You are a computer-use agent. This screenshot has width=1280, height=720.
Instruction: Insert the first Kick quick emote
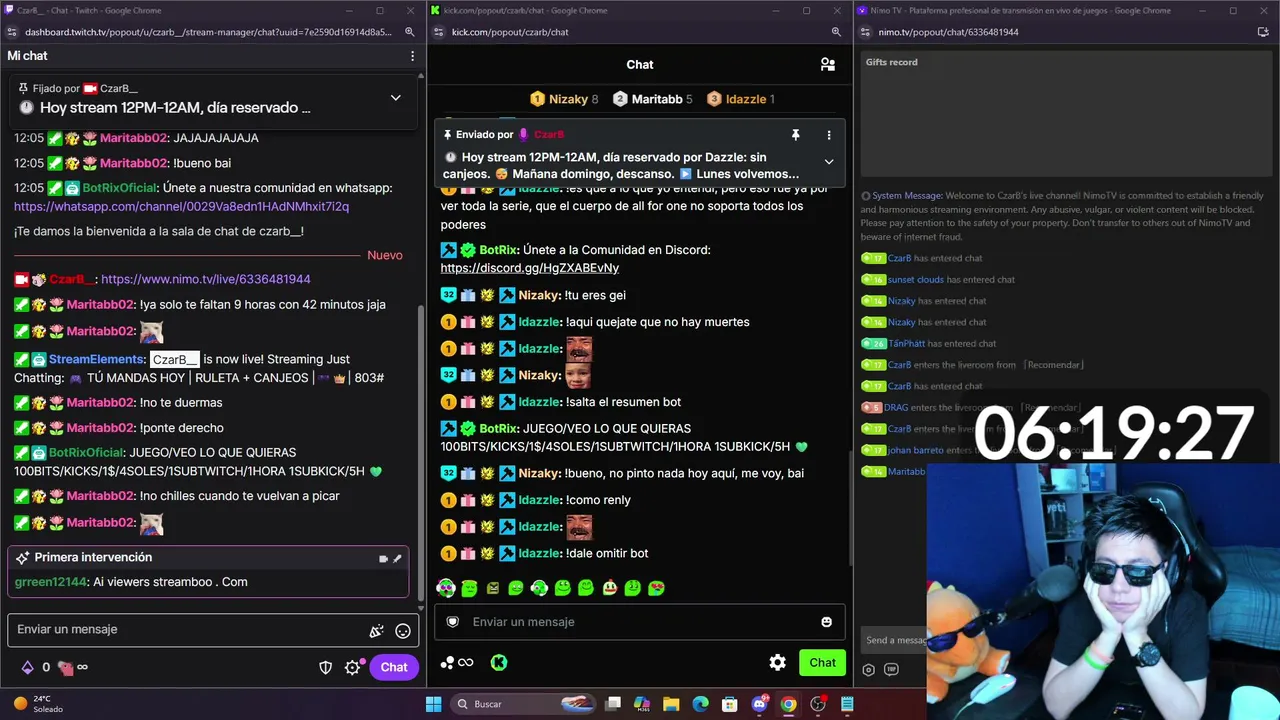click(446, 588)
